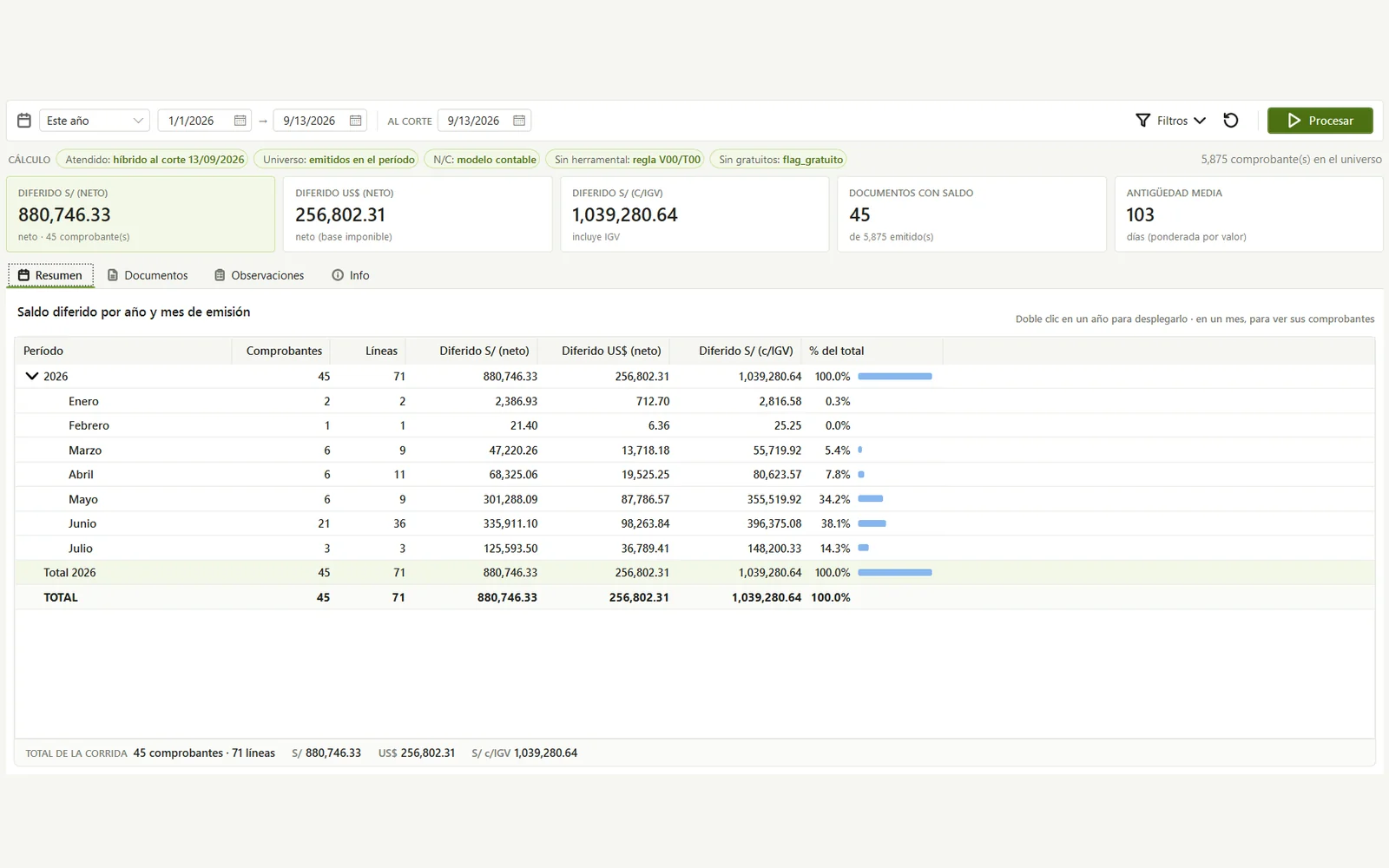
Task: Select the DIFERIDO US$ (NETO) summary card
Action: (418, 214)
